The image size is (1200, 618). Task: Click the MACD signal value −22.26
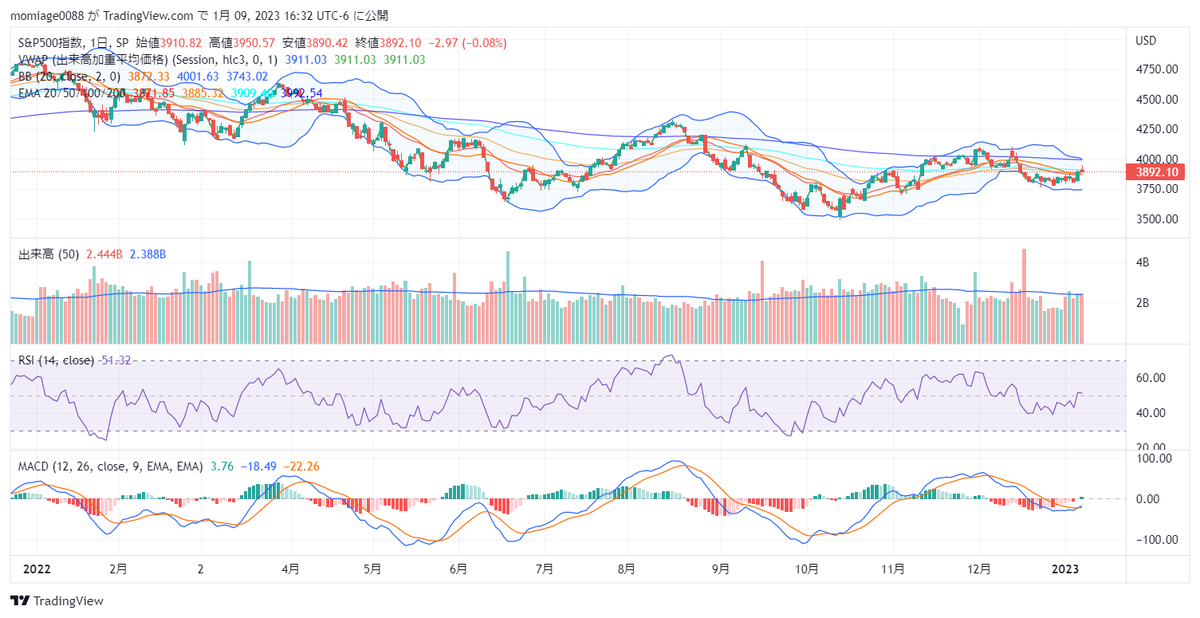[304, 466]
